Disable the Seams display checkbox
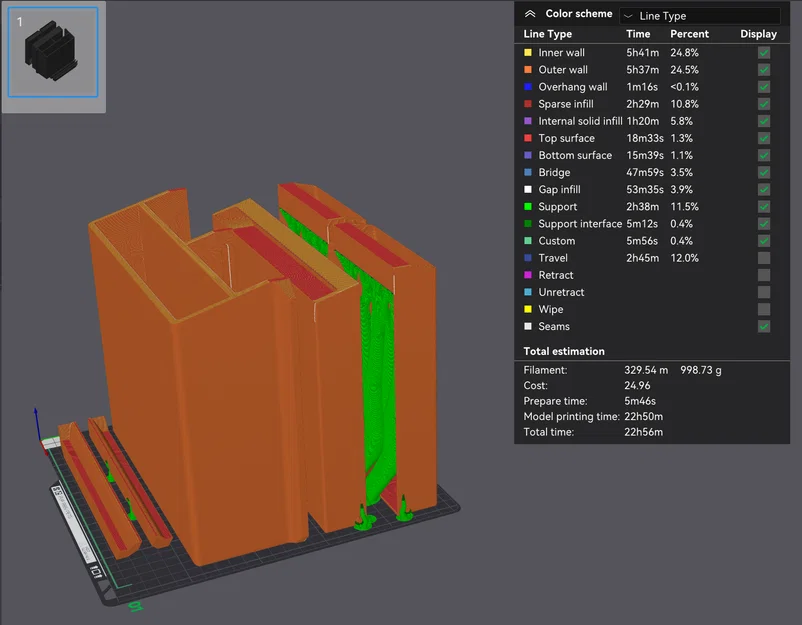The width and height of the screenshot is (802, 625). 764,326
